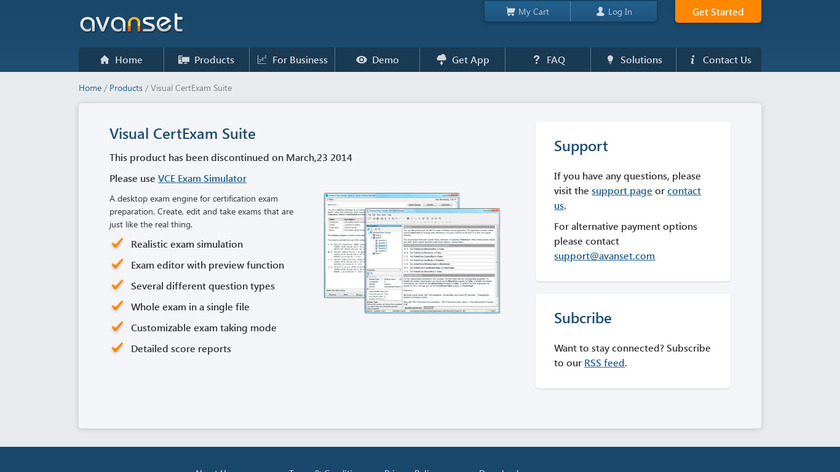
Task: Click checkmark beside Detailed score reports
Action: (x=117, y=348)
